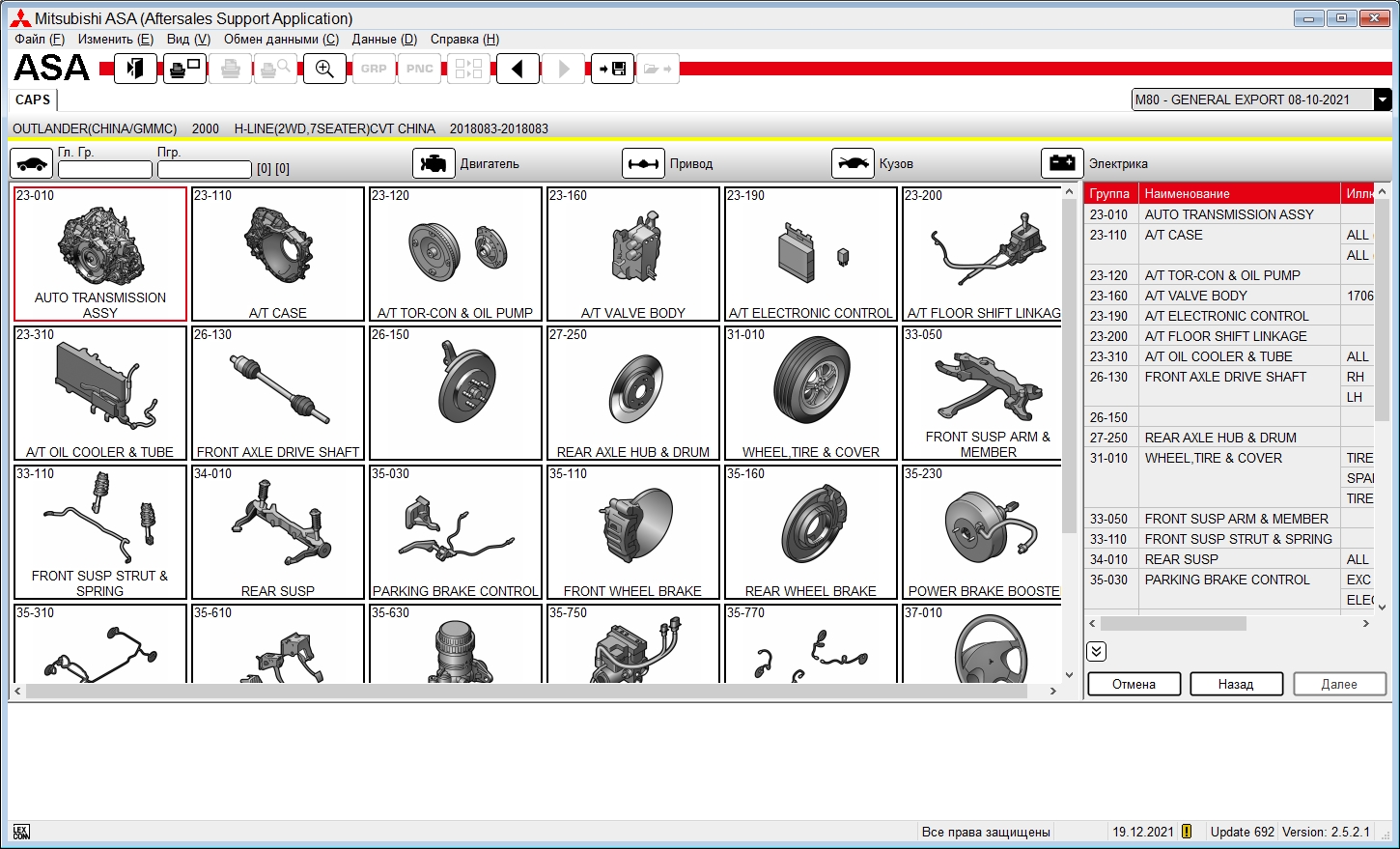Select the 35-160 REAR WHEEL BRAKE thumbnail
The width and height of the screenshot is (1400, 849).
click(811, 532)
